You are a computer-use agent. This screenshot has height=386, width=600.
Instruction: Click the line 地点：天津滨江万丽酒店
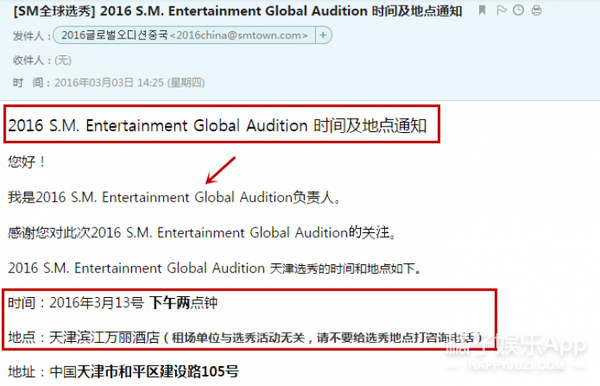tap(246, 337)
